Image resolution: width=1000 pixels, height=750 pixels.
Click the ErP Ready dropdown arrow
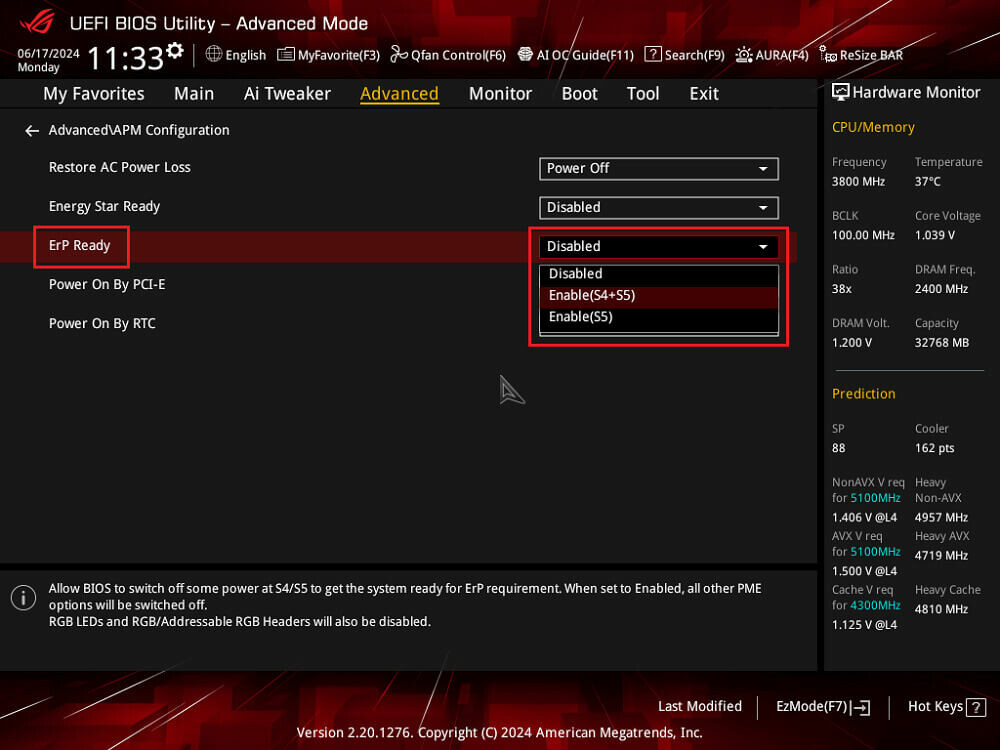763,247
